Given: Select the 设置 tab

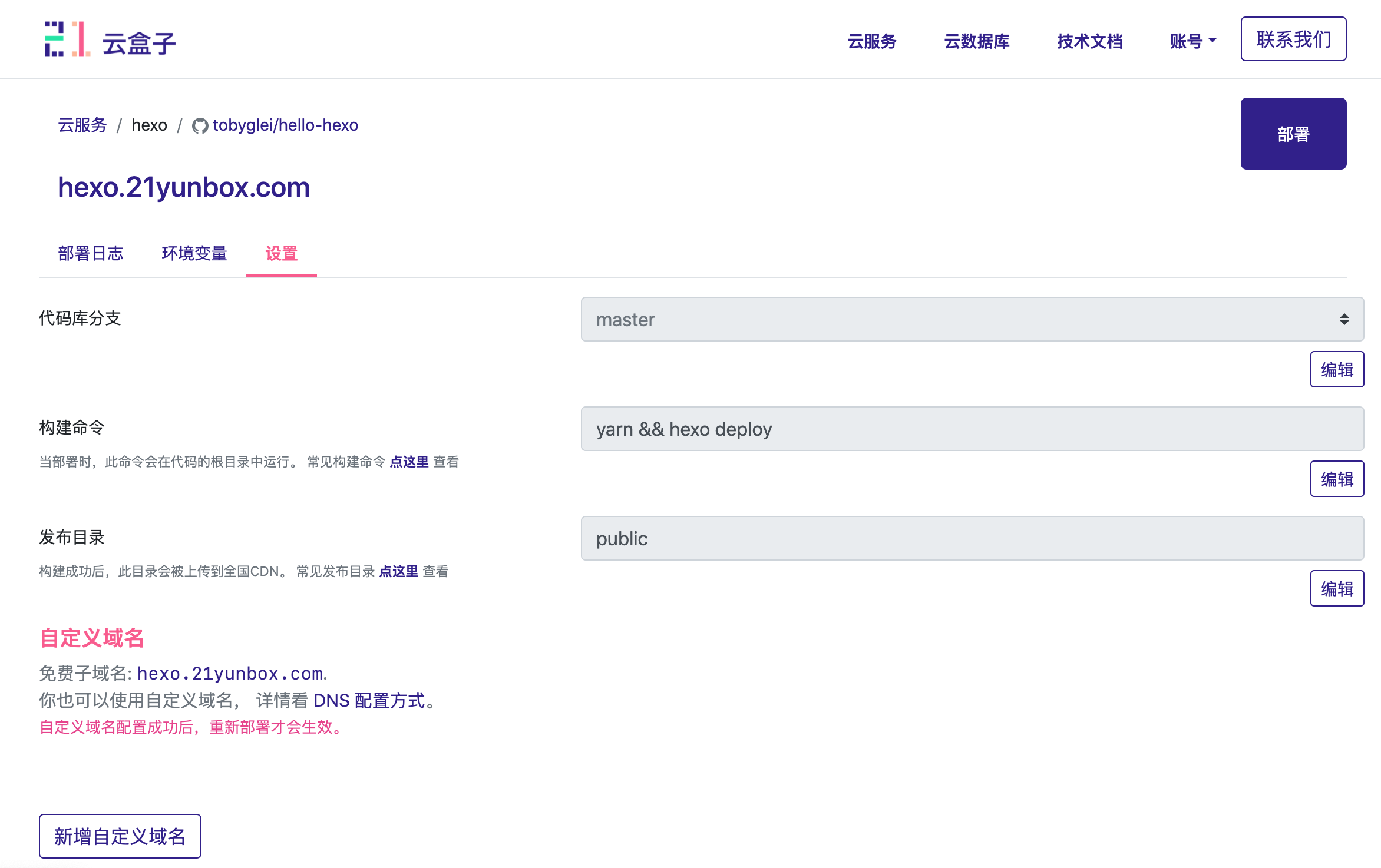Looking at the screenshot, I should [x=281, y=253].
